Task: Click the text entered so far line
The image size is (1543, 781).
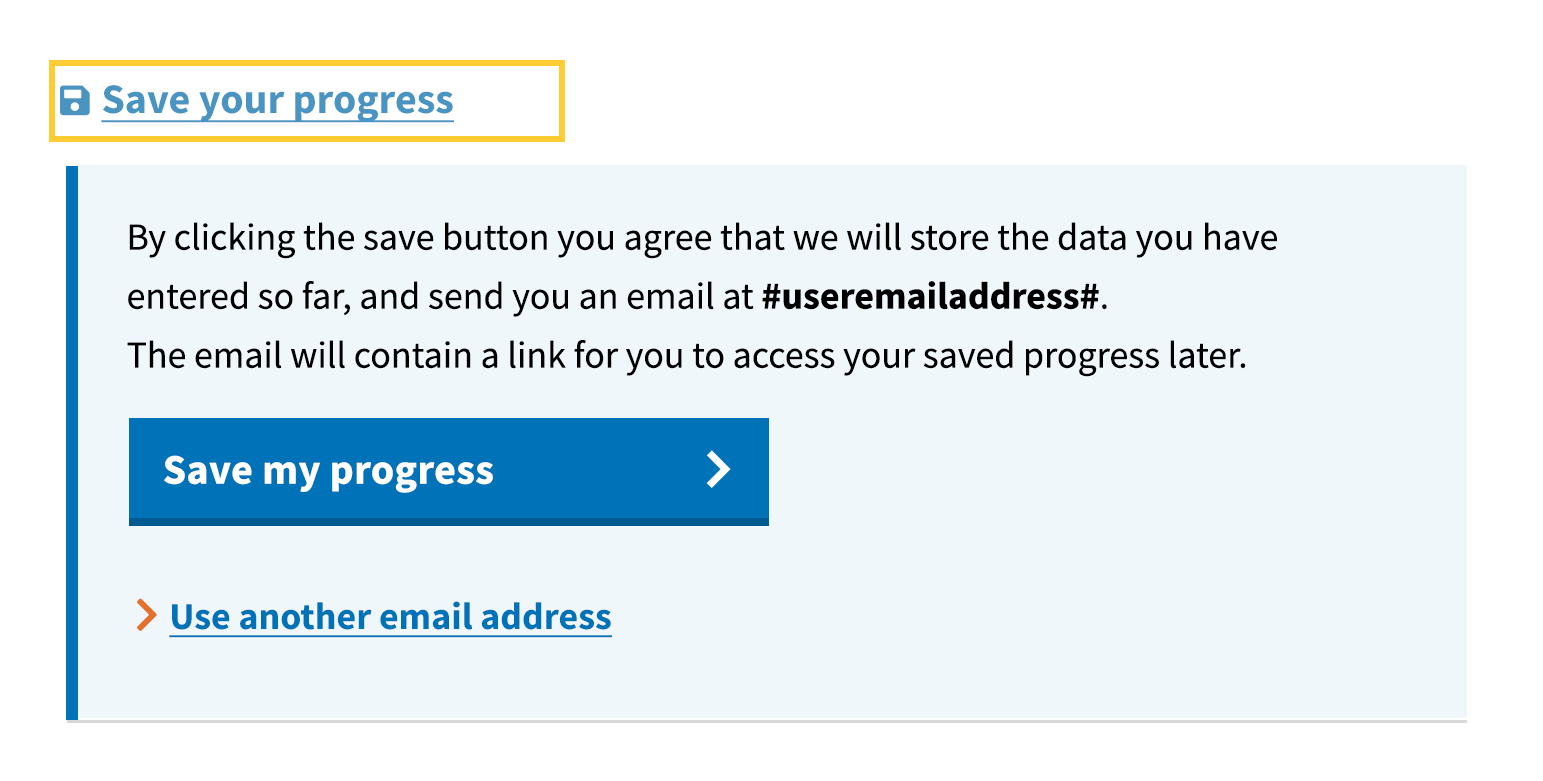Action: tap(240, 298)
